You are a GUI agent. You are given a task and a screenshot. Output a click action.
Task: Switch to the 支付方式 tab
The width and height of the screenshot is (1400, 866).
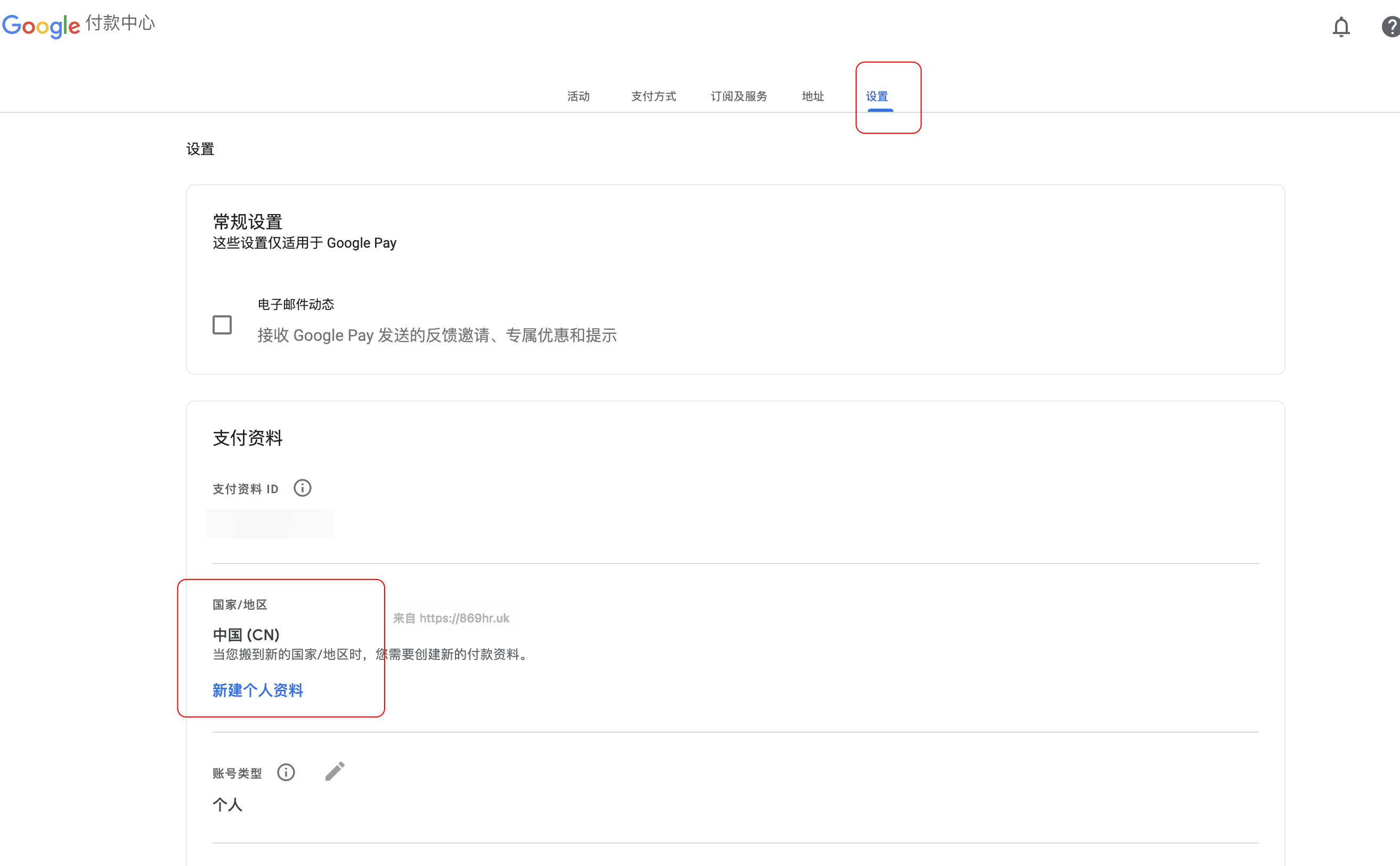654,96
